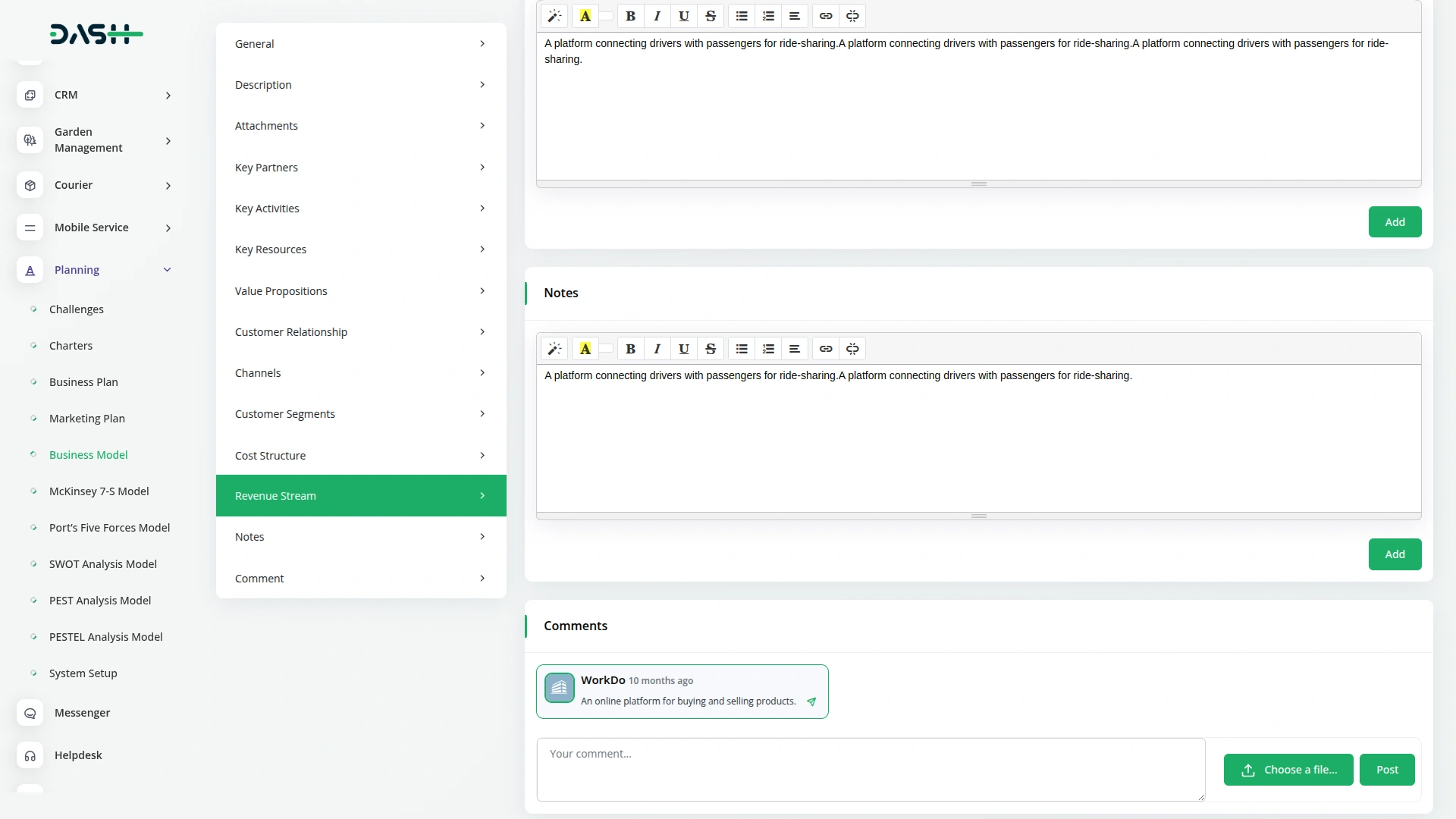The height and width of the screenshot is (819, 1456).
Task: Click Bold icon in Notes editor toolbar
Action: (x=630, y=349)
